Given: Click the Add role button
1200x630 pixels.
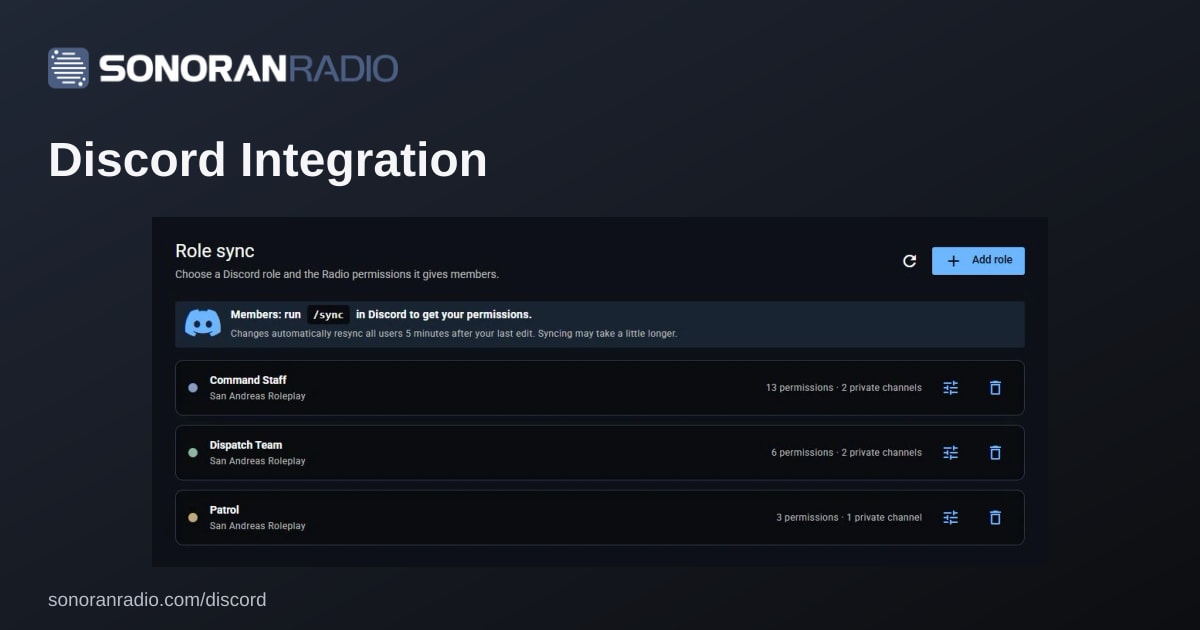Looking at the screenshot, I should (978, 261).
